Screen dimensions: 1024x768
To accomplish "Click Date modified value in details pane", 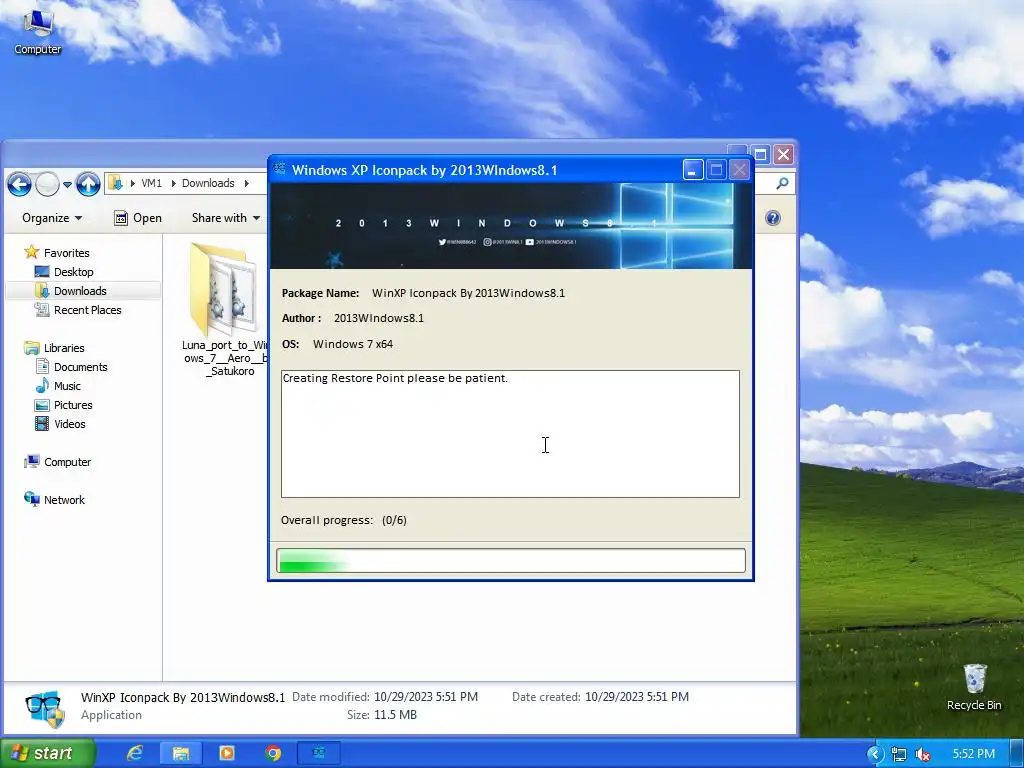I will coord(426,697).
